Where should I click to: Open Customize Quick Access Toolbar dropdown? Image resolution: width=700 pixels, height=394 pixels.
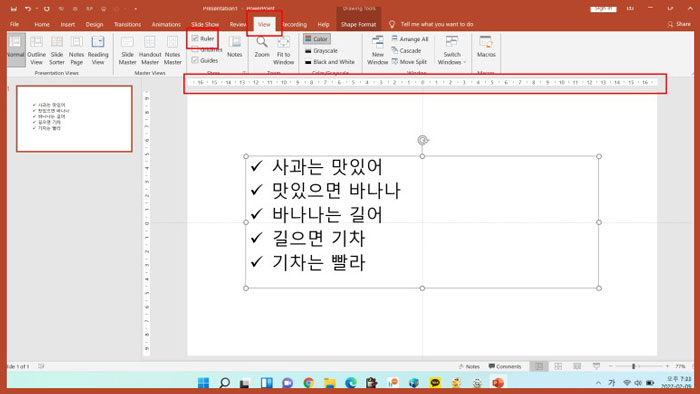click(x=135, y=8)
